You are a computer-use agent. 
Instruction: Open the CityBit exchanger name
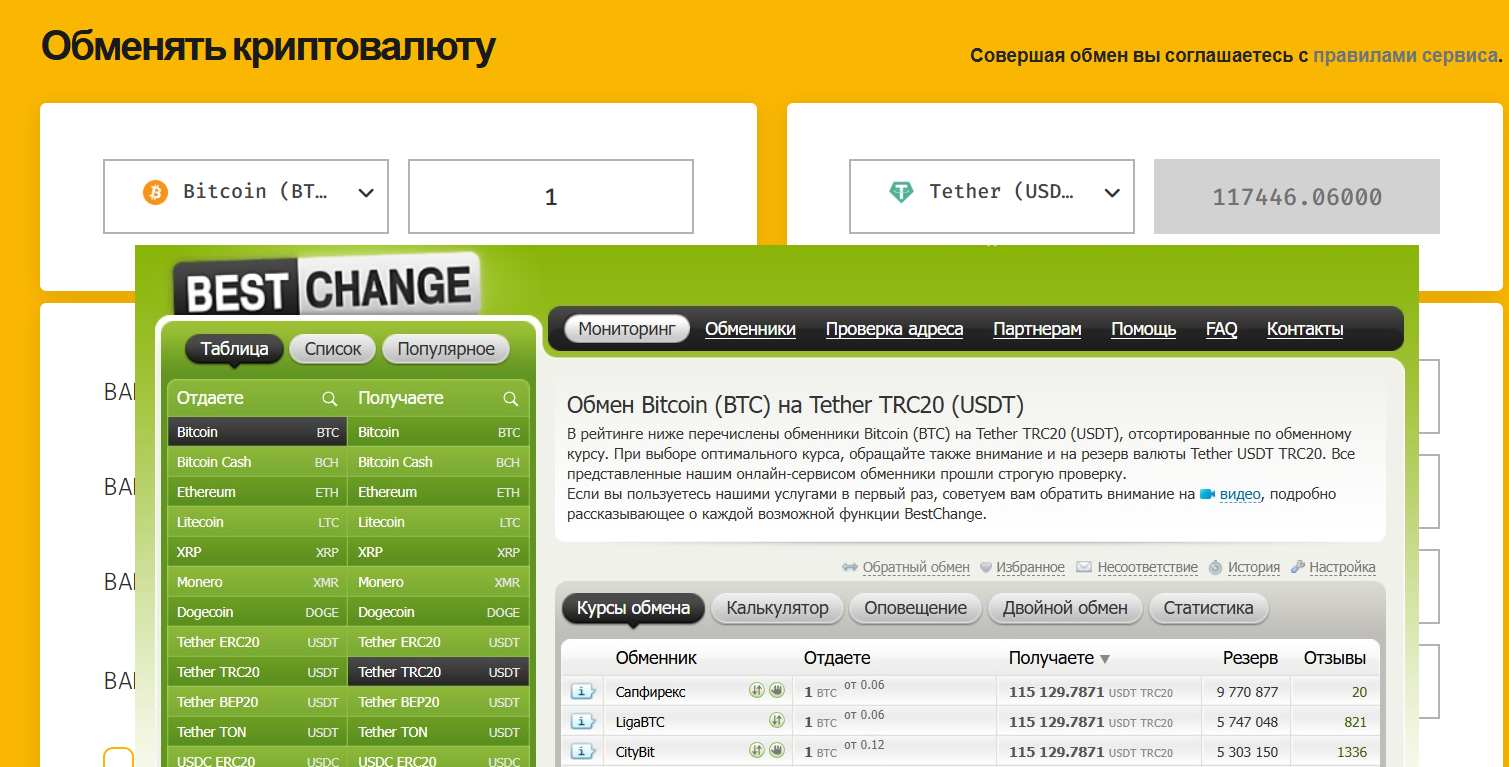click(635, 752)
